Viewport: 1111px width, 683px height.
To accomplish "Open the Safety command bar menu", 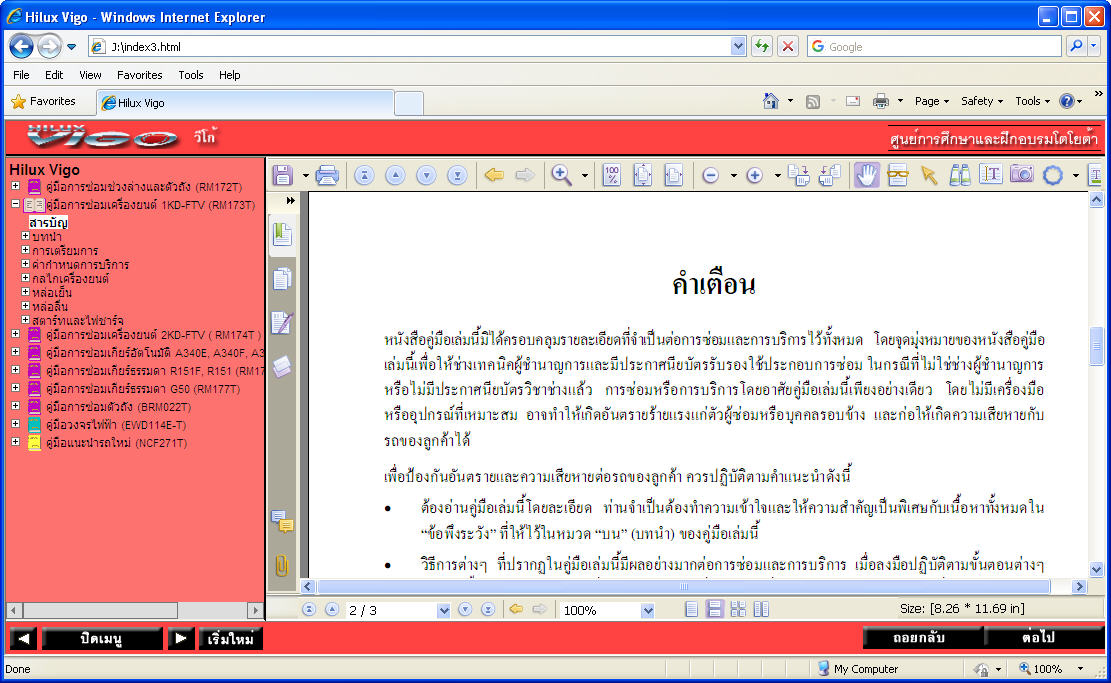I will (982, 101).
